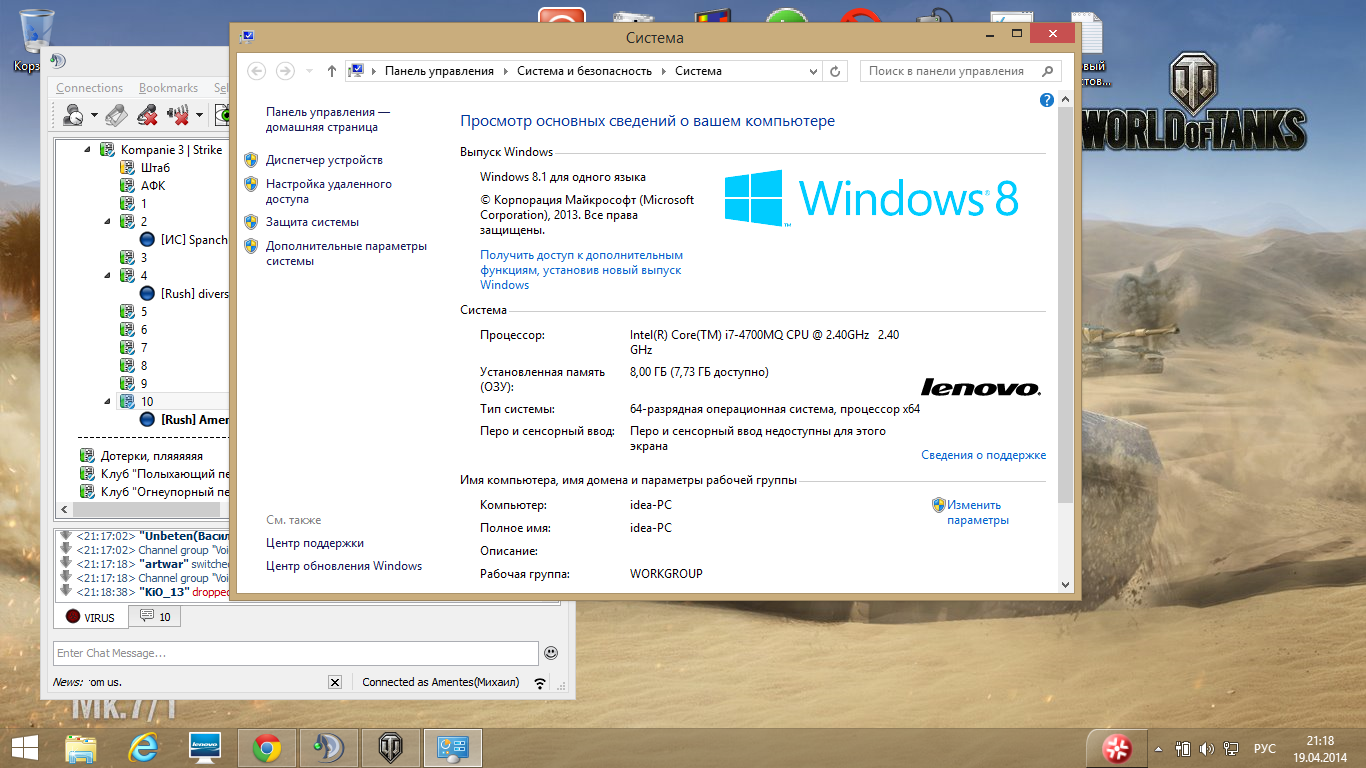The image size is (1366, 768).
Task: Open Настройка удаленного доступа
Action: point(329,192)
